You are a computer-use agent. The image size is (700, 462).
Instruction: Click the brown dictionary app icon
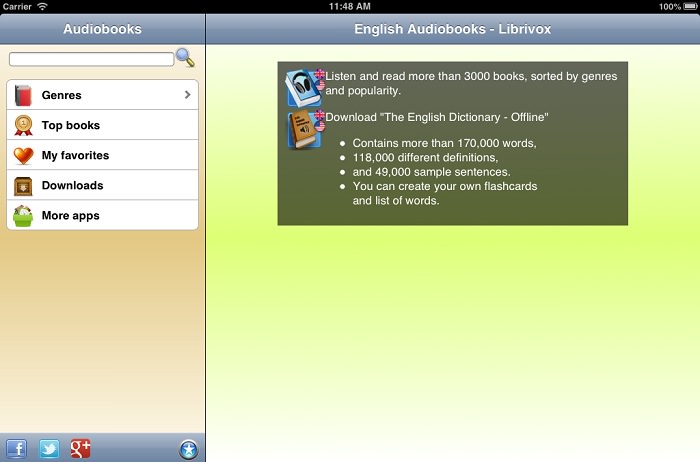tap(305, 129)
